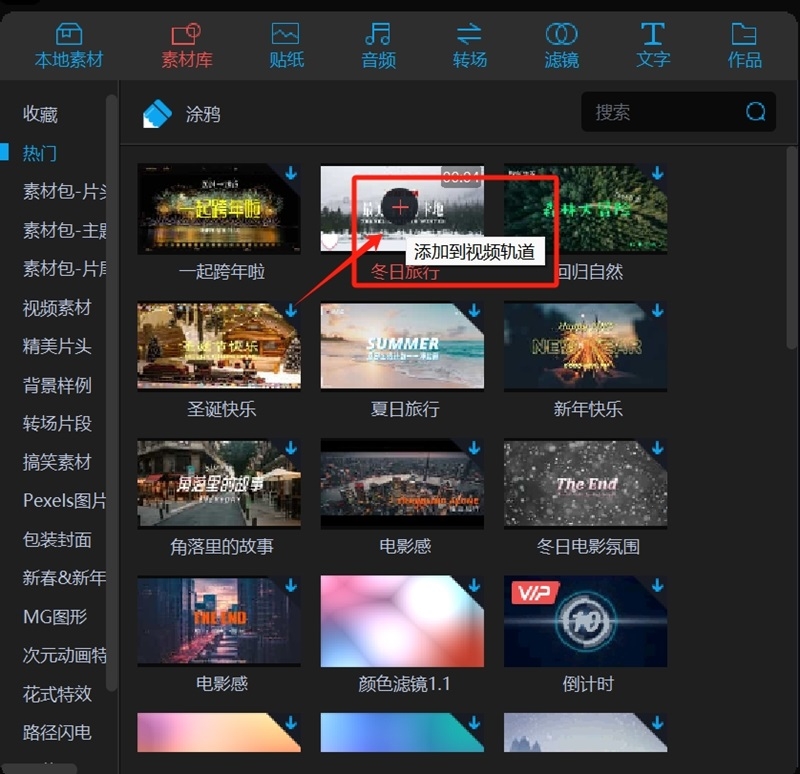800x774 pixels.
Task: Select the 新春&新年 category
Action: pos(65,578)
